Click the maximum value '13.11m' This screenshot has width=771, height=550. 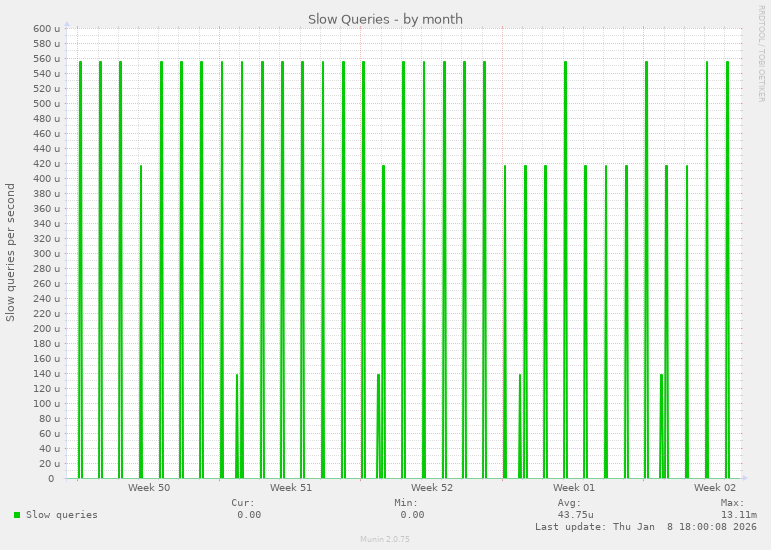click(x=739, y=515)
